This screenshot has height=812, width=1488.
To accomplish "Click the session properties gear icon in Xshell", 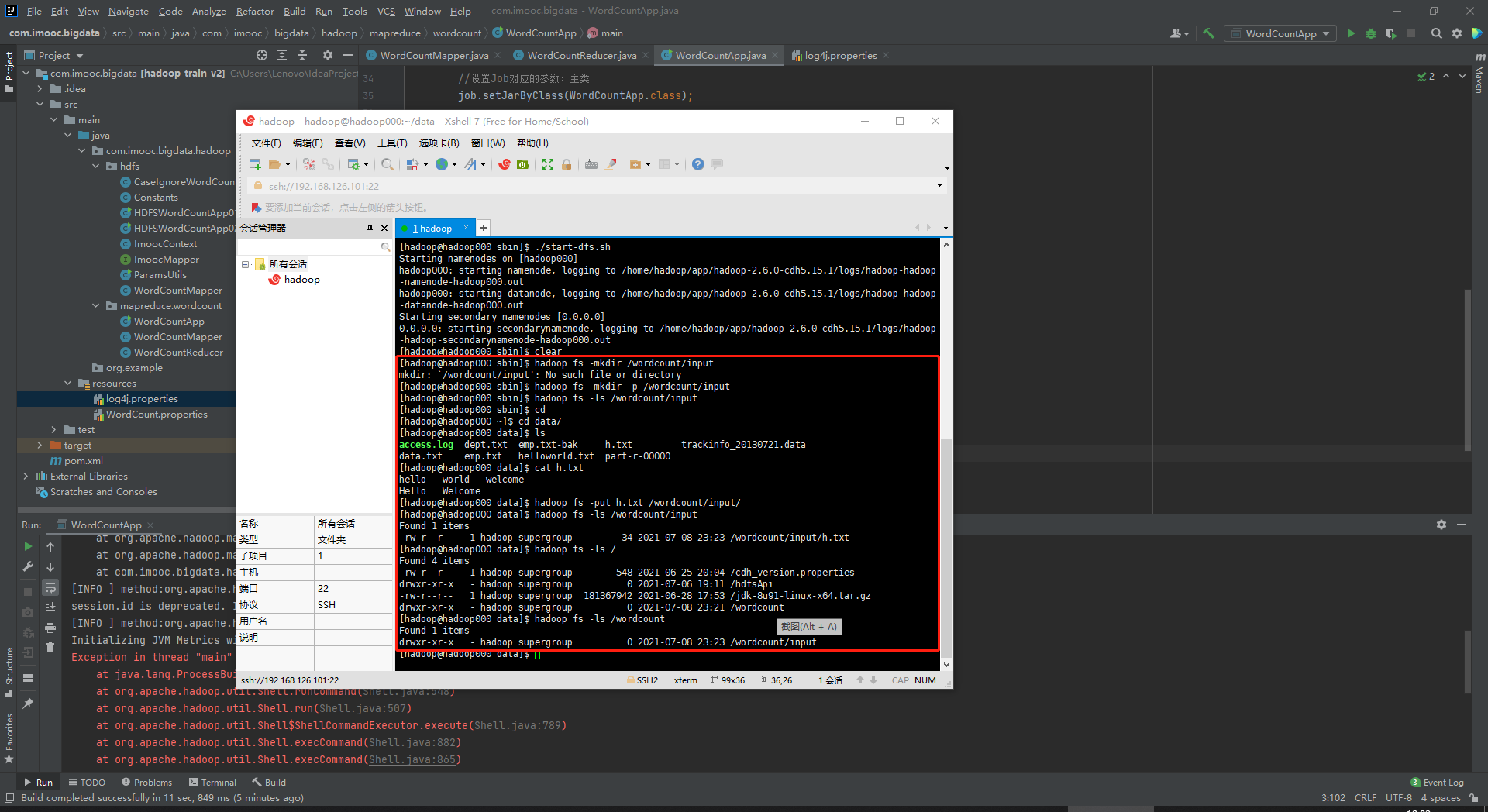I will (353, 164).
